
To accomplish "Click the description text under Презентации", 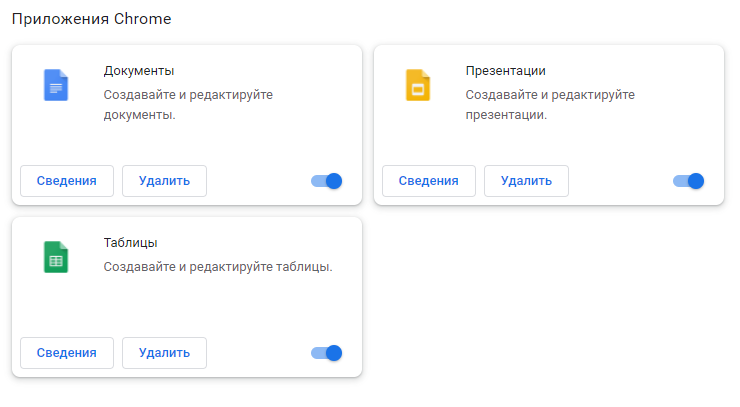I will (x=550, y=104).
